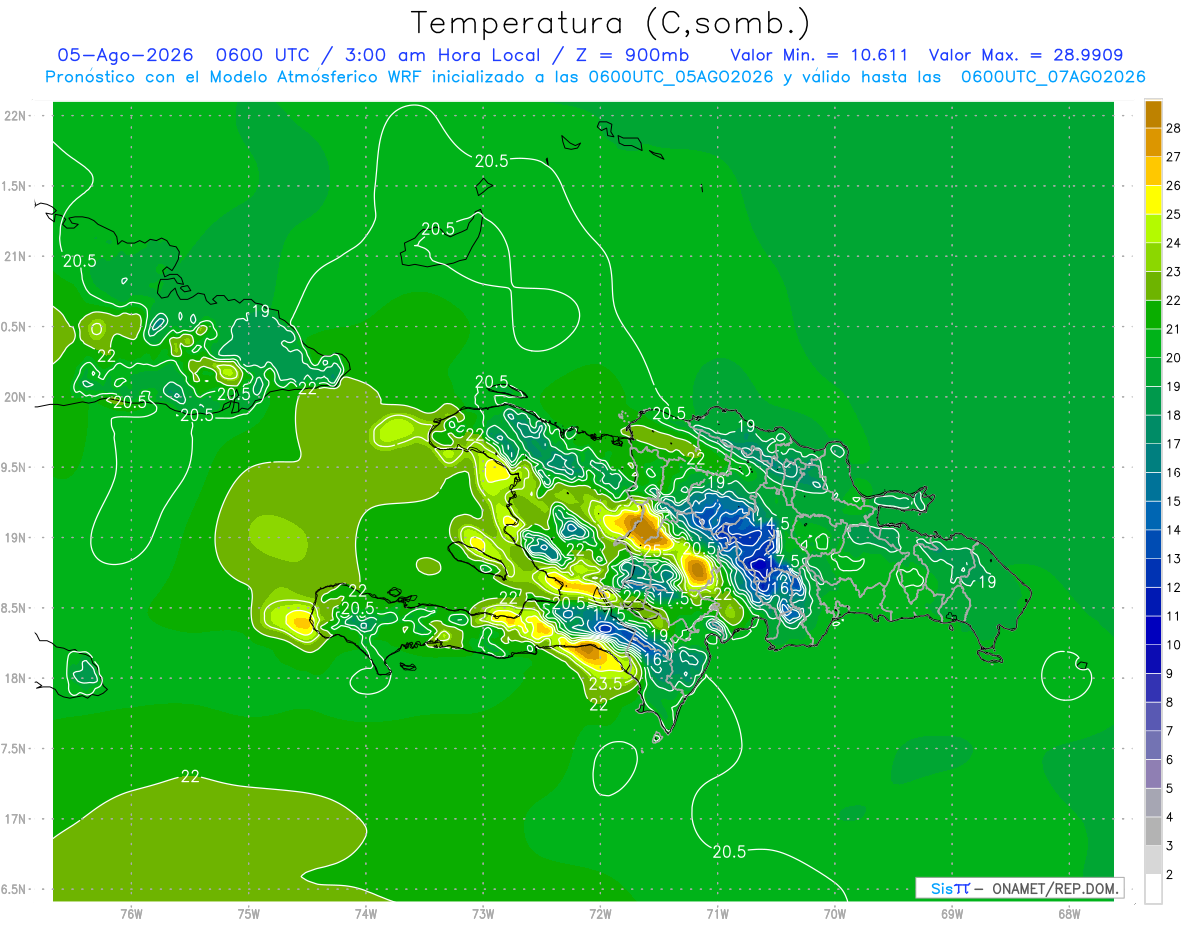Click the color bar label '15'
This screenshot has width=1200, height=927.
[x=1174, y=501]
